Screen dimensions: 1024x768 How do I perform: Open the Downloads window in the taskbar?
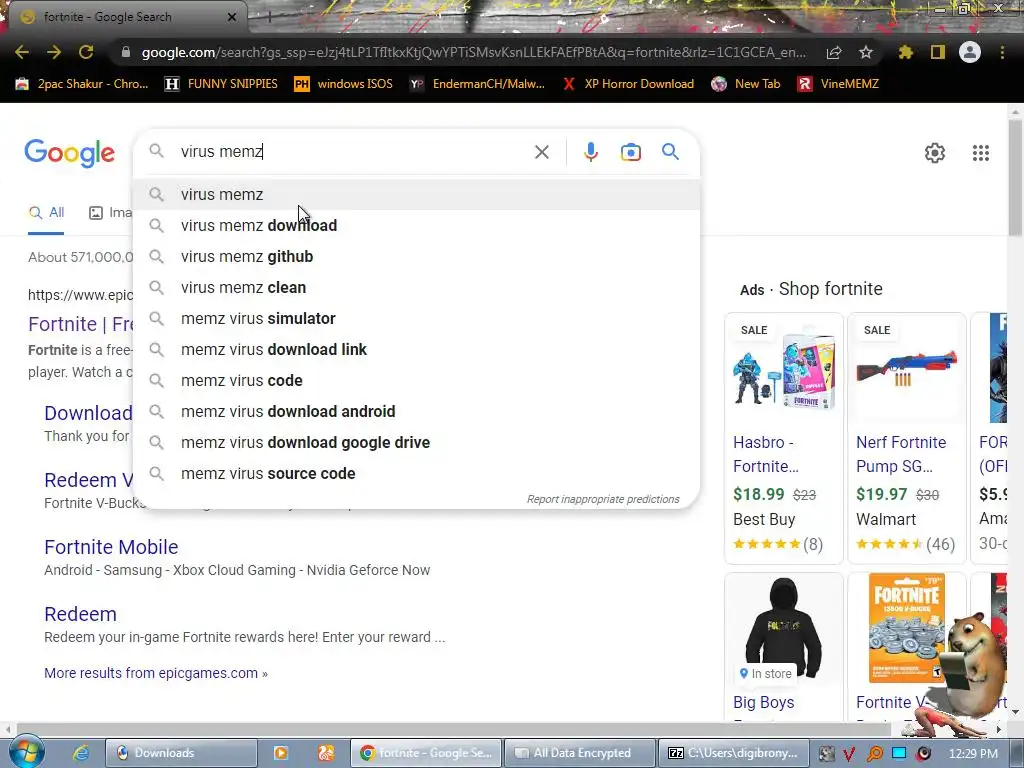pyautogui.click(x=181, y=753)
